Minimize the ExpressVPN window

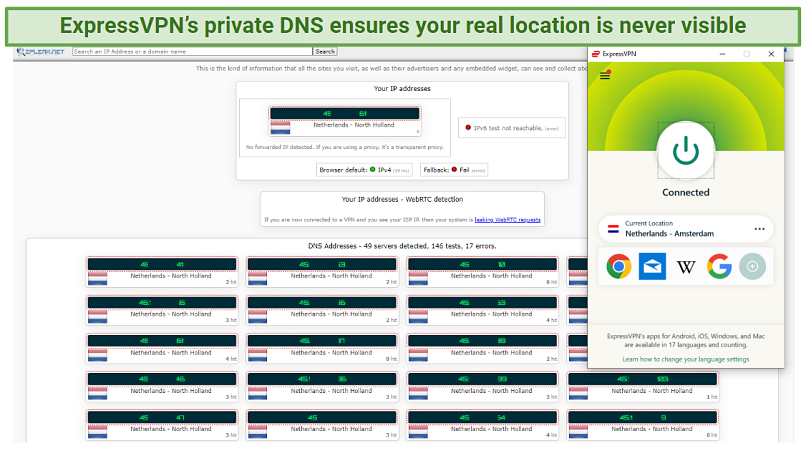point(722,53)
